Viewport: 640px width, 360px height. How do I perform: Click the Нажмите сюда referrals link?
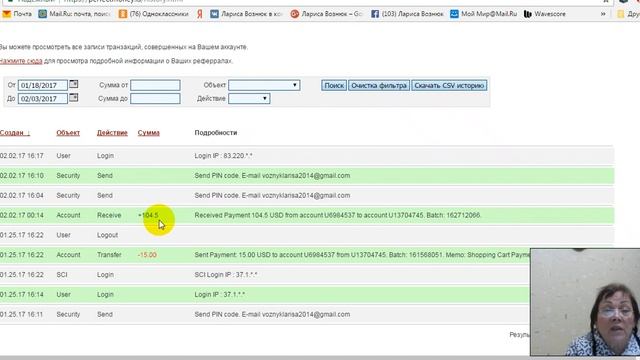tap(21, 61)
